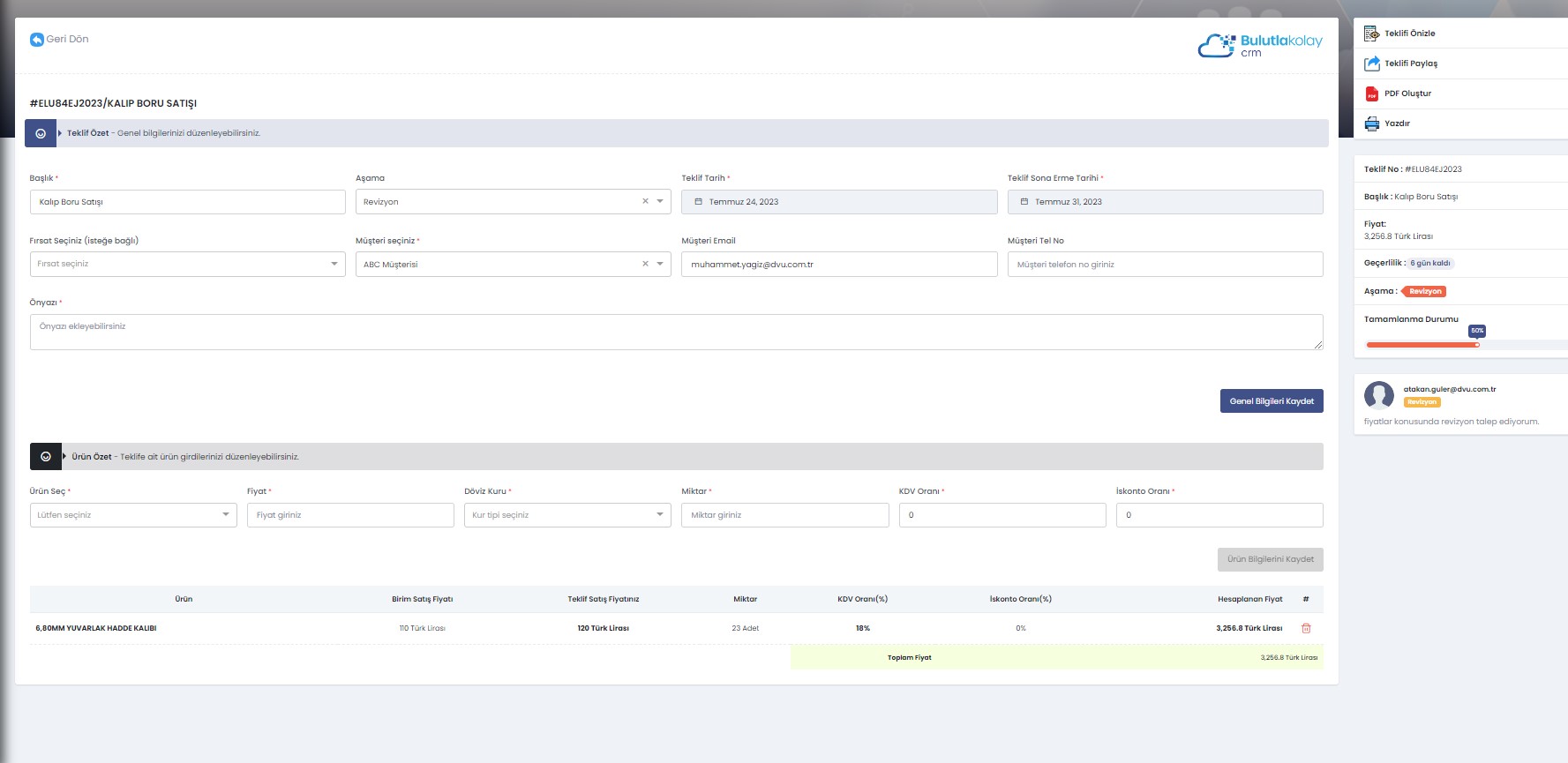
Task: Collapse the Teklif Özet section
Action: (x=41, y=133)
